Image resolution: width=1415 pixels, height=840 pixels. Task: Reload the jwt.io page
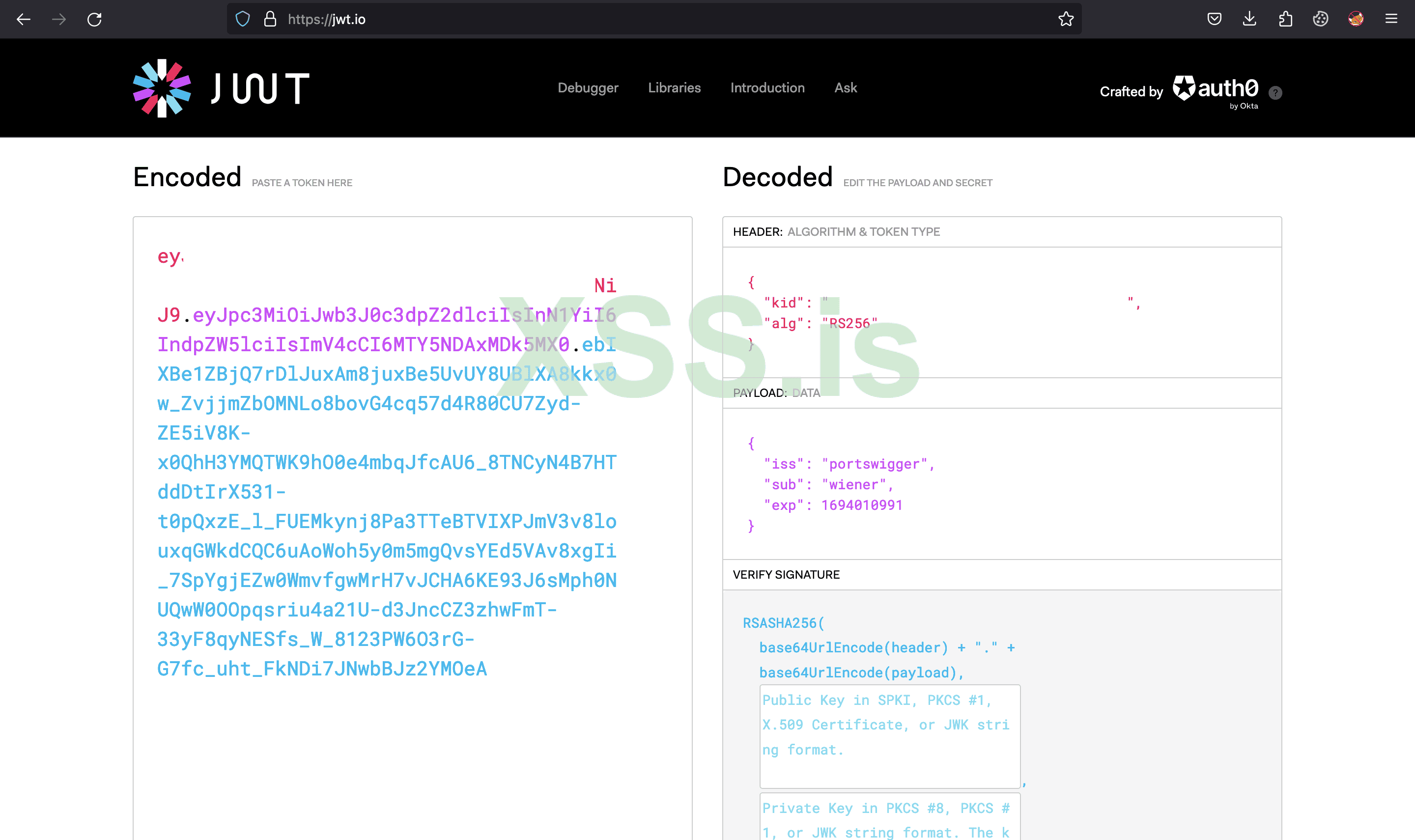click(94, 19)
